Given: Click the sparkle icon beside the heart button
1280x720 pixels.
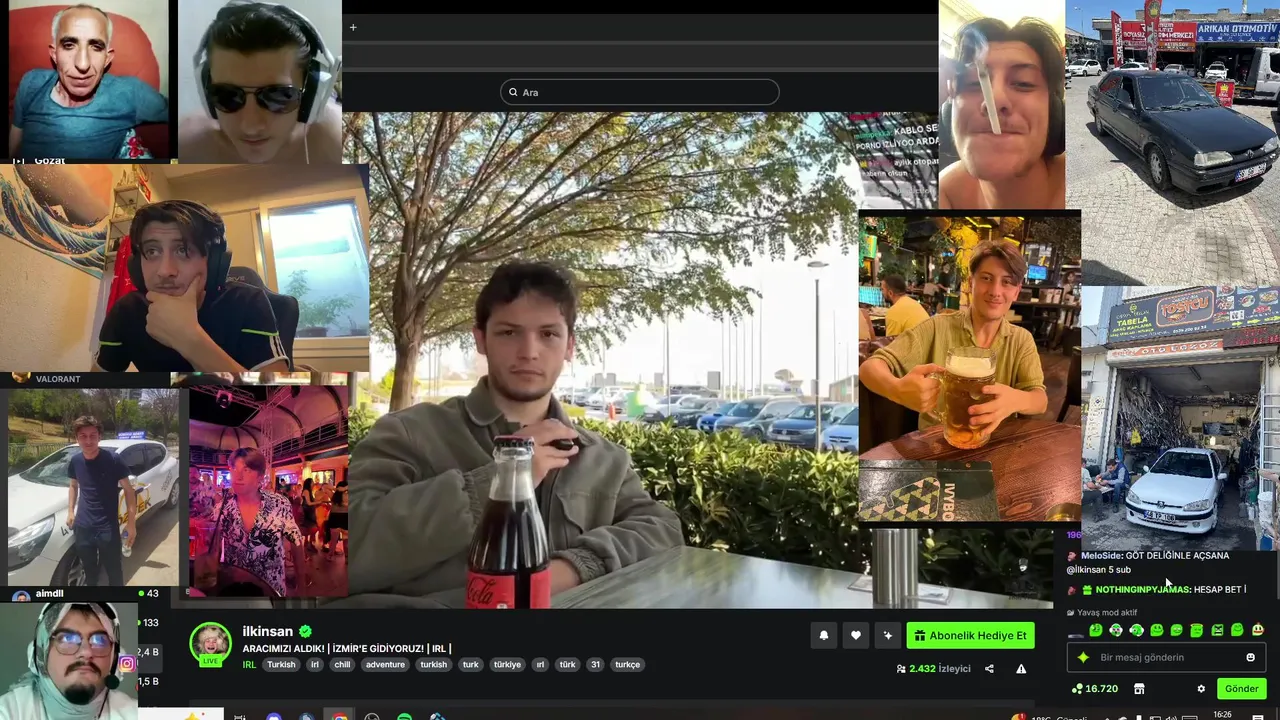Looking at the screenshot, I should pos(887,635).
